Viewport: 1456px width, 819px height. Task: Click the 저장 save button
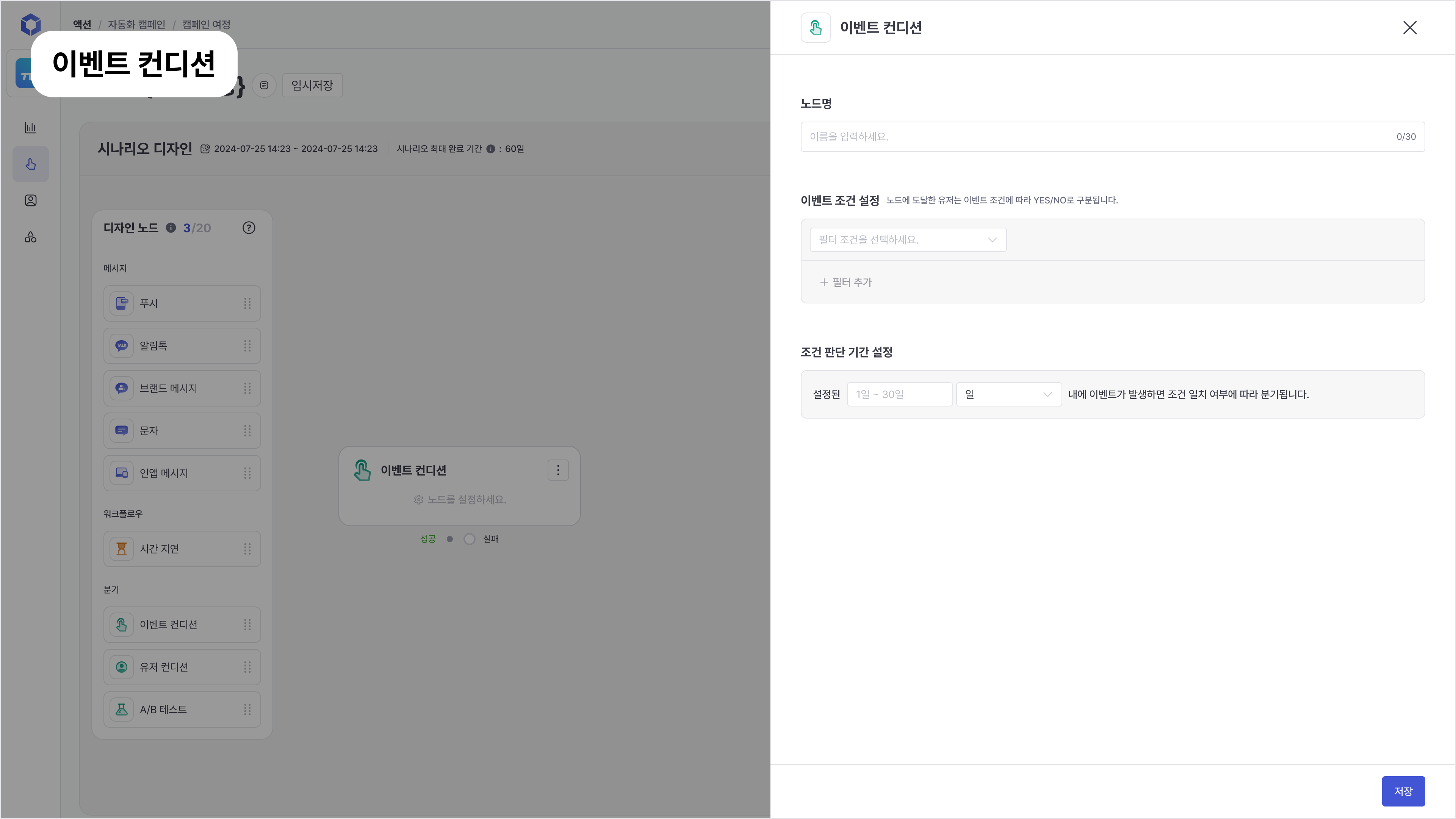pos(1403,791)
